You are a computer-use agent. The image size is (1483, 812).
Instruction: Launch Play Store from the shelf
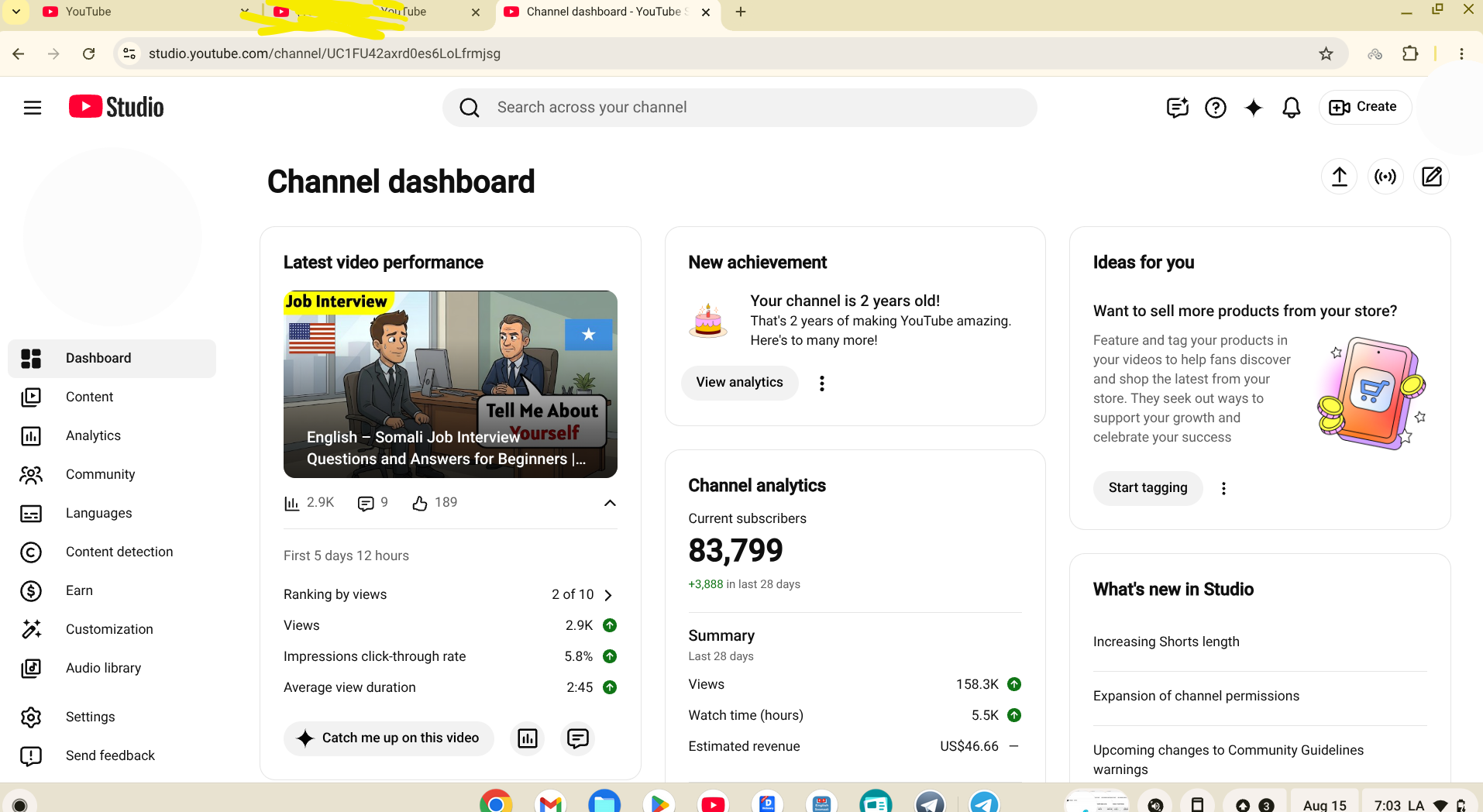pos(659,803)
